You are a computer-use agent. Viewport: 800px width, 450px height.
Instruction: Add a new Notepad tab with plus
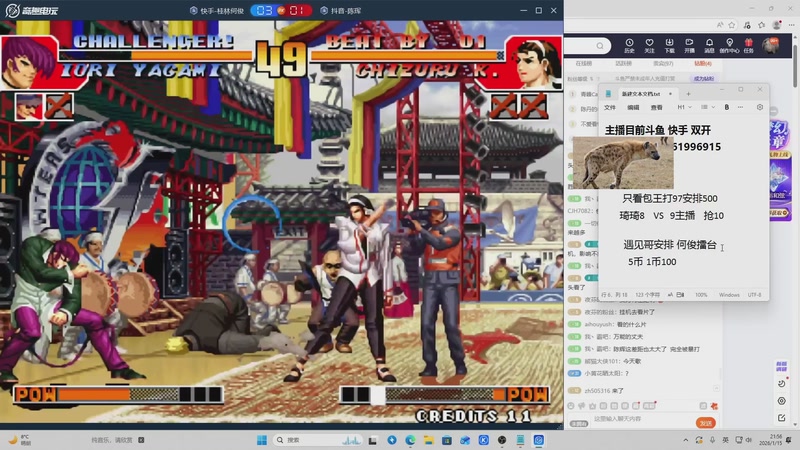coord(688,94)
